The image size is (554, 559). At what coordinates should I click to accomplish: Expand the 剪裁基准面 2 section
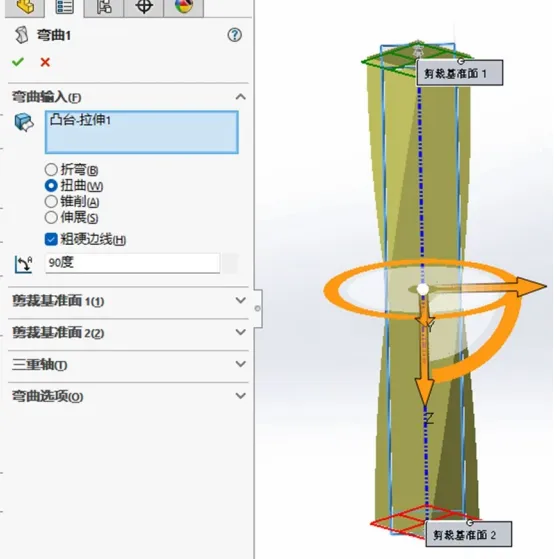point(241,332)
